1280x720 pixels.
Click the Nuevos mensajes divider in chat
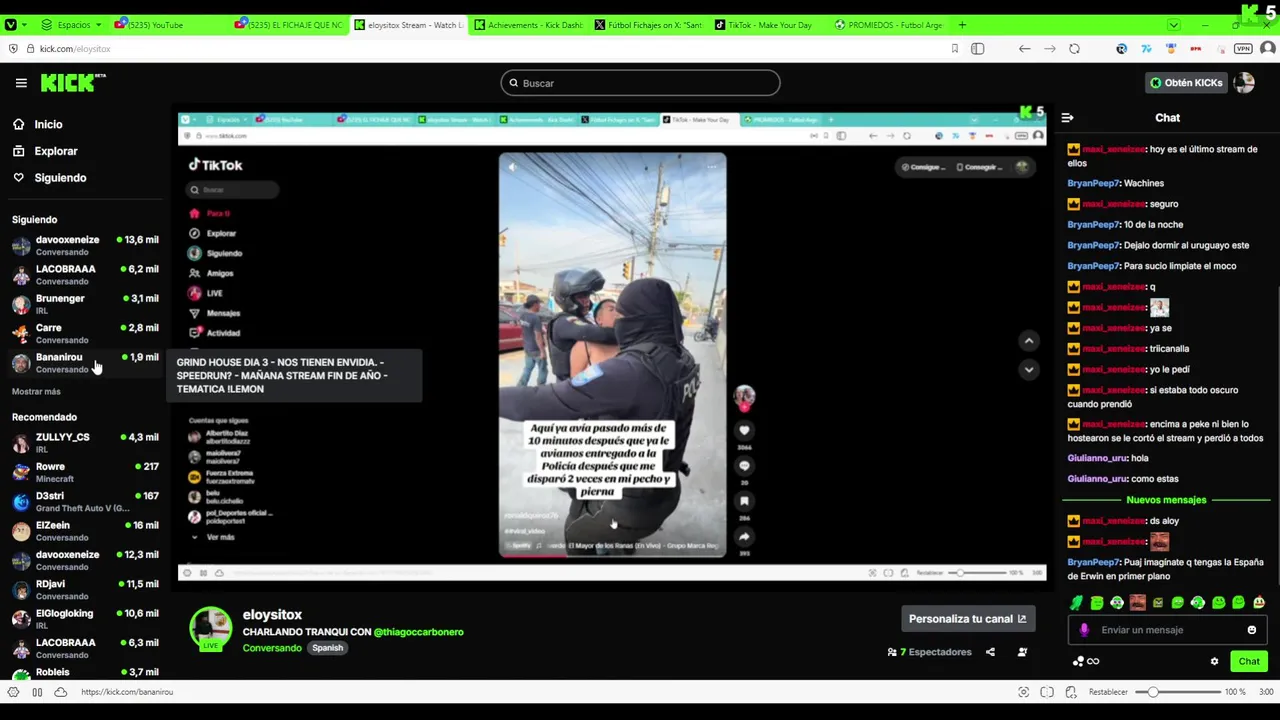tap(1166, 500)
